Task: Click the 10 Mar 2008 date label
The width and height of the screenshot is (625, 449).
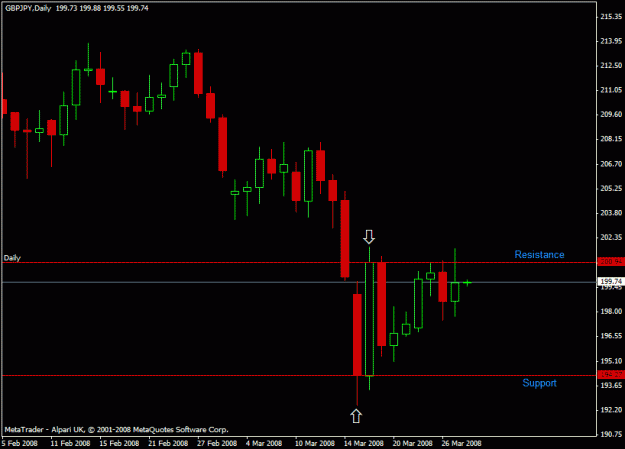Action: point(315,443)
